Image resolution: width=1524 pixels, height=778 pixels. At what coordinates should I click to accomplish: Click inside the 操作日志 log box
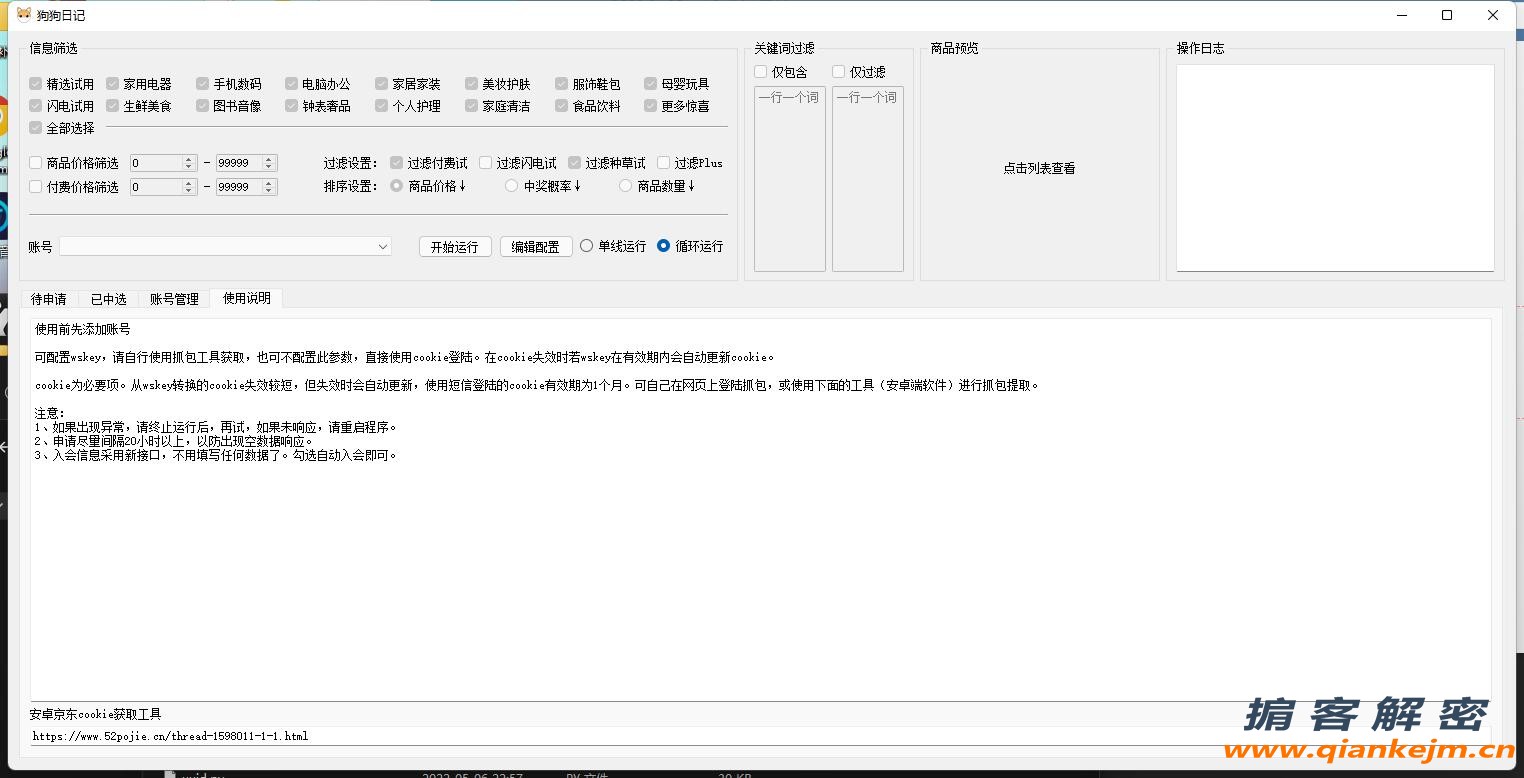[x=1335, y=168]
